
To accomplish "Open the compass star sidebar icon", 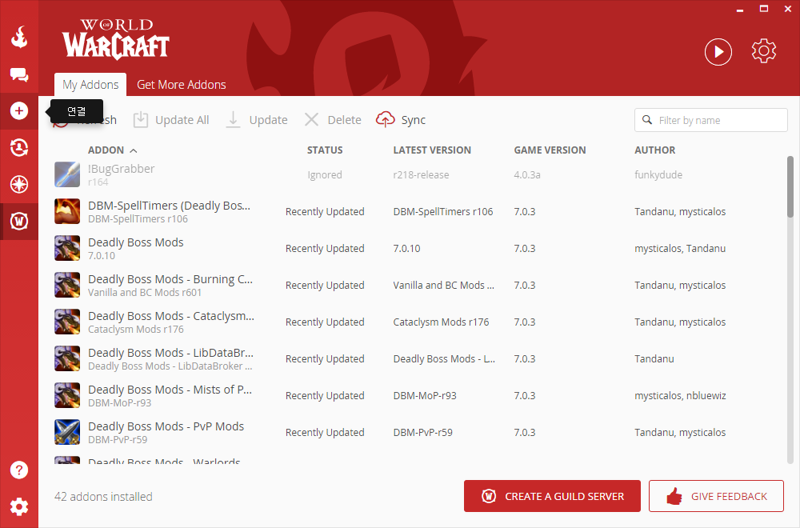I will [x=19, y=184].
